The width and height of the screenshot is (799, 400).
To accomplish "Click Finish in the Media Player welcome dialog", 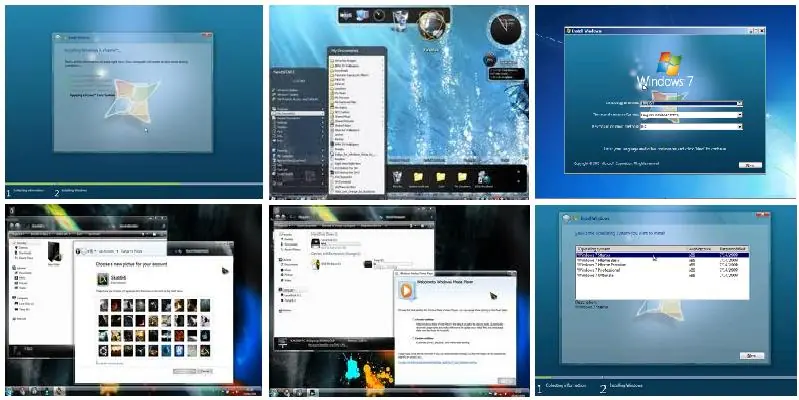I will pyautogui.click(x=506, y=381).
